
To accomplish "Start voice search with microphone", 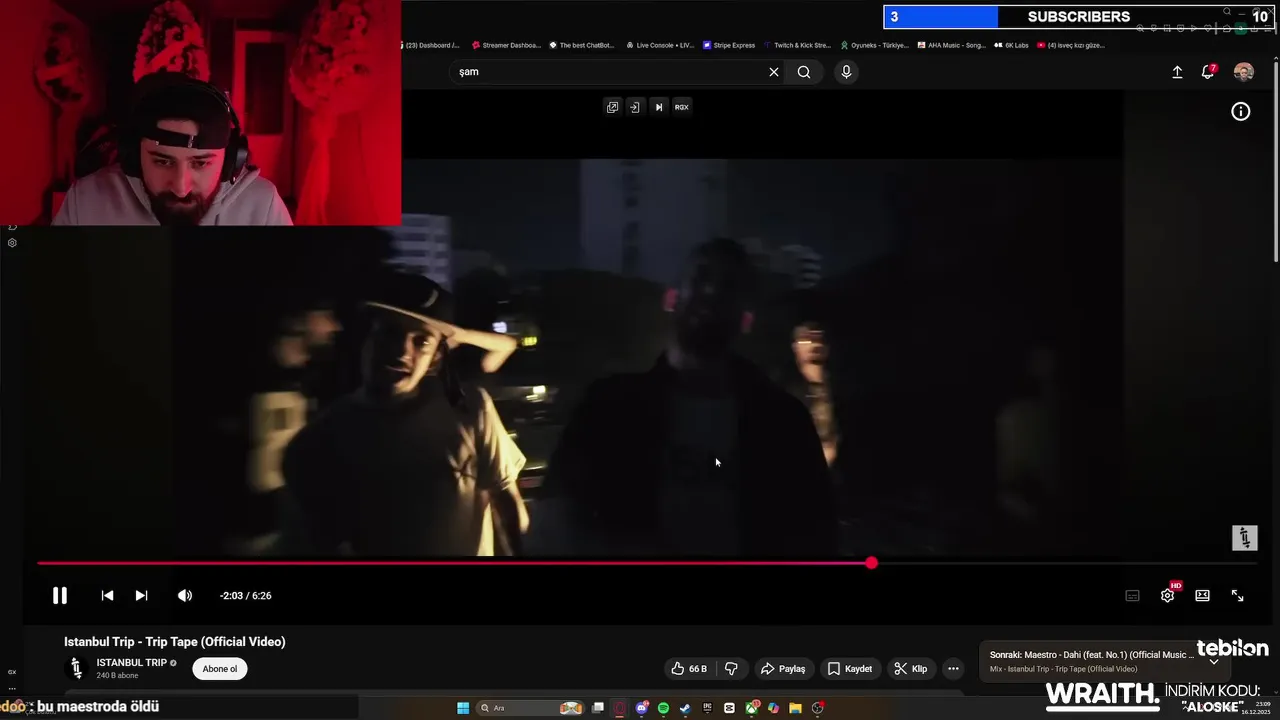I will point(846,72).
